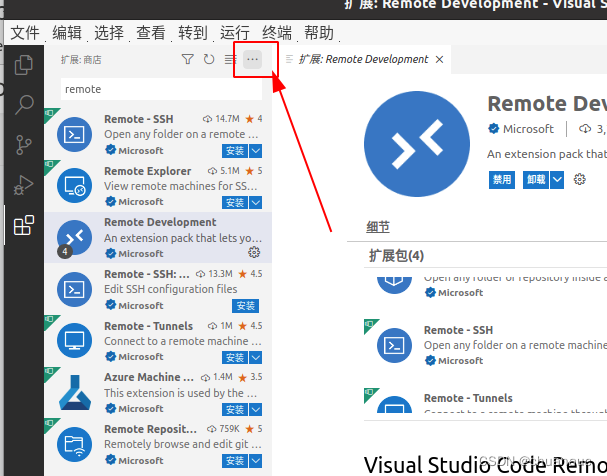Install the Remote Repositories extension

(235, 461)
